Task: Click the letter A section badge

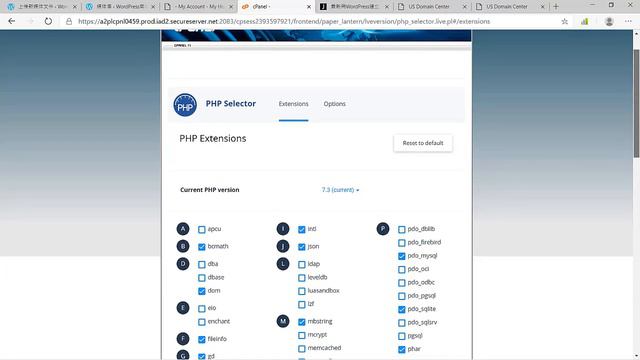Action: pyautogui.click(x=183, y=229)
